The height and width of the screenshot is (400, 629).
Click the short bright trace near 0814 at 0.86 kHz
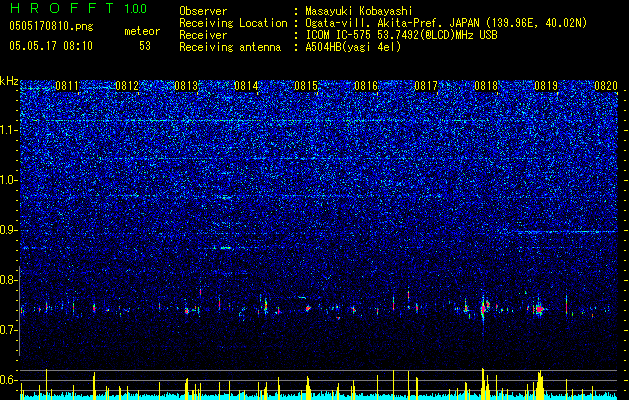223,248
